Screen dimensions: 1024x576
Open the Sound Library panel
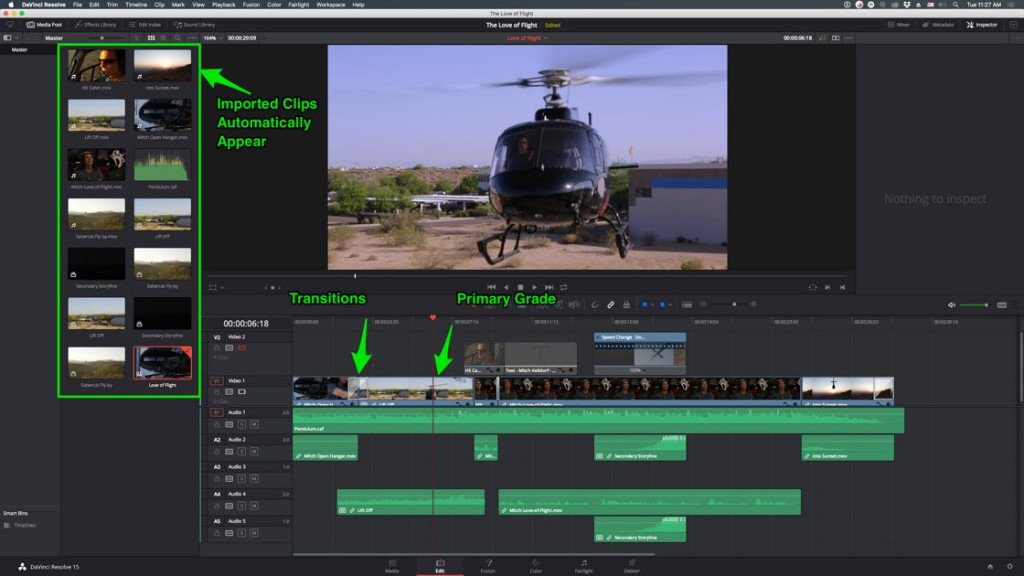tap(195, 25)
